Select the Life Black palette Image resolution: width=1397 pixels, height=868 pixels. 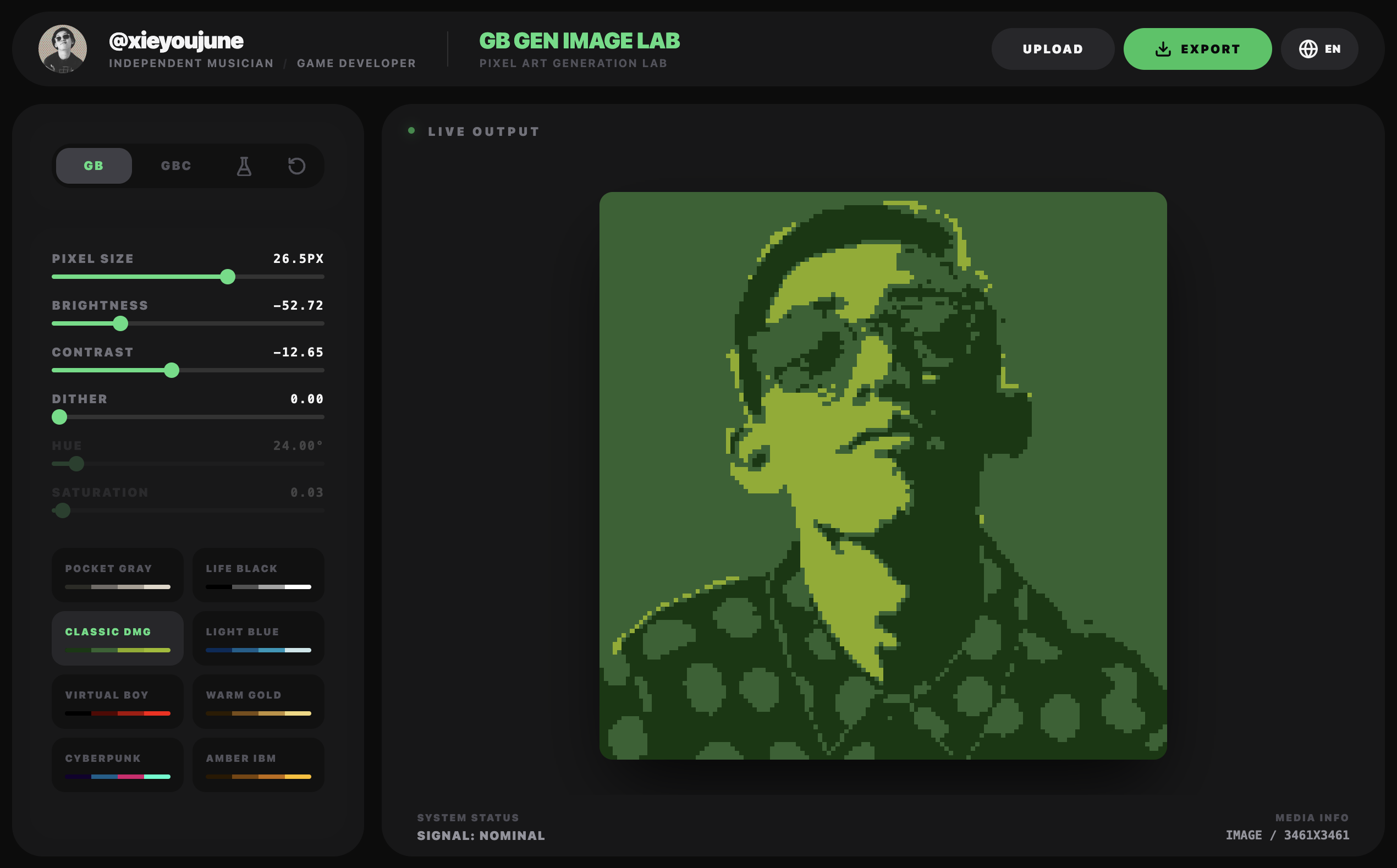pyautogui.click(x=258, y=575)
